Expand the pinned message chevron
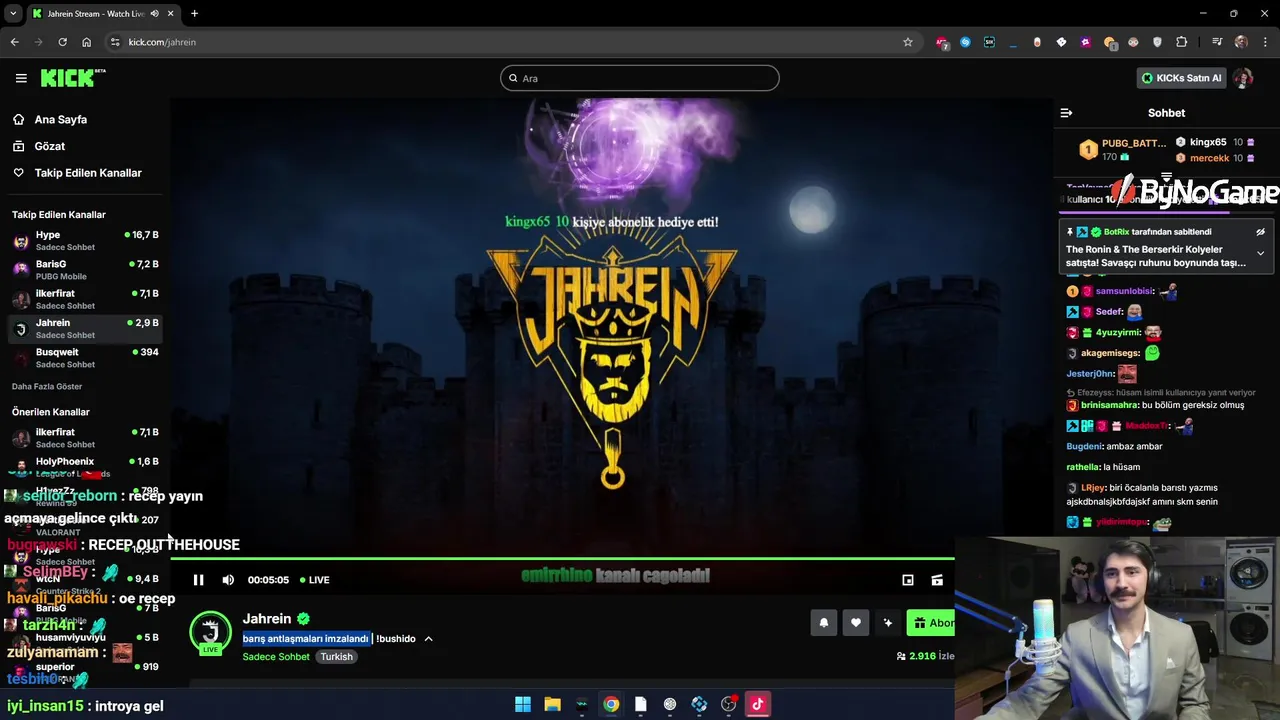 click(x=1260, y=254)
